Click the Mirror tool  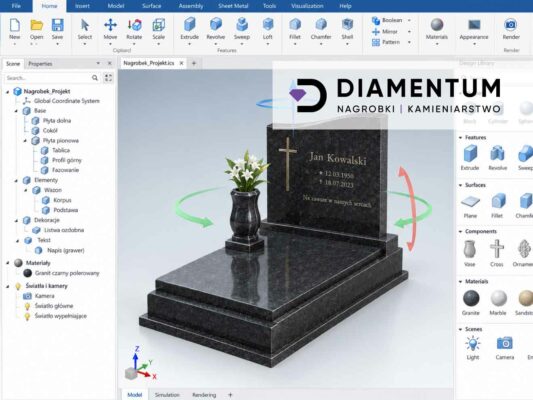point(385,32)
